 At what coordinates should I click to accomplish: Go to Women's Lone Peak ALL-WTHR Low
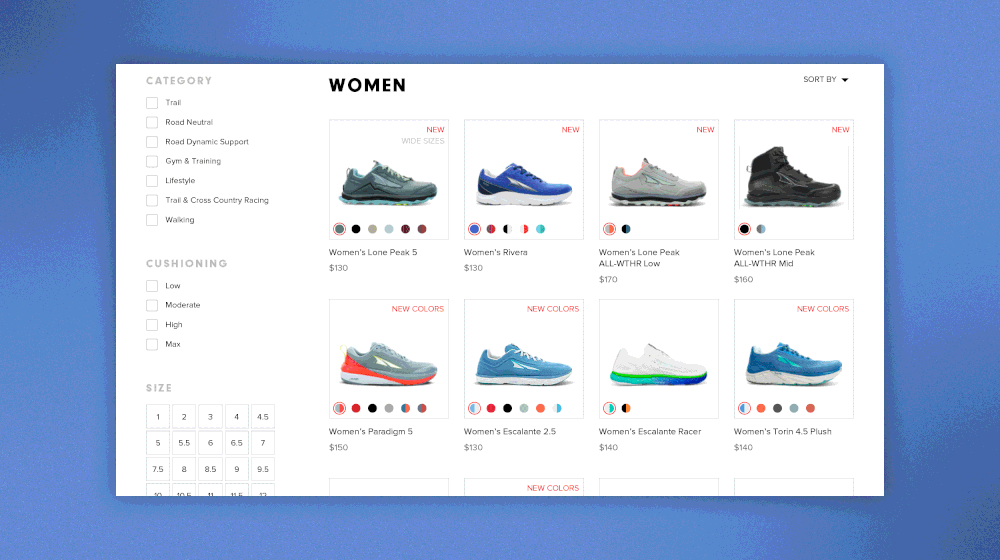click(639, 258)
